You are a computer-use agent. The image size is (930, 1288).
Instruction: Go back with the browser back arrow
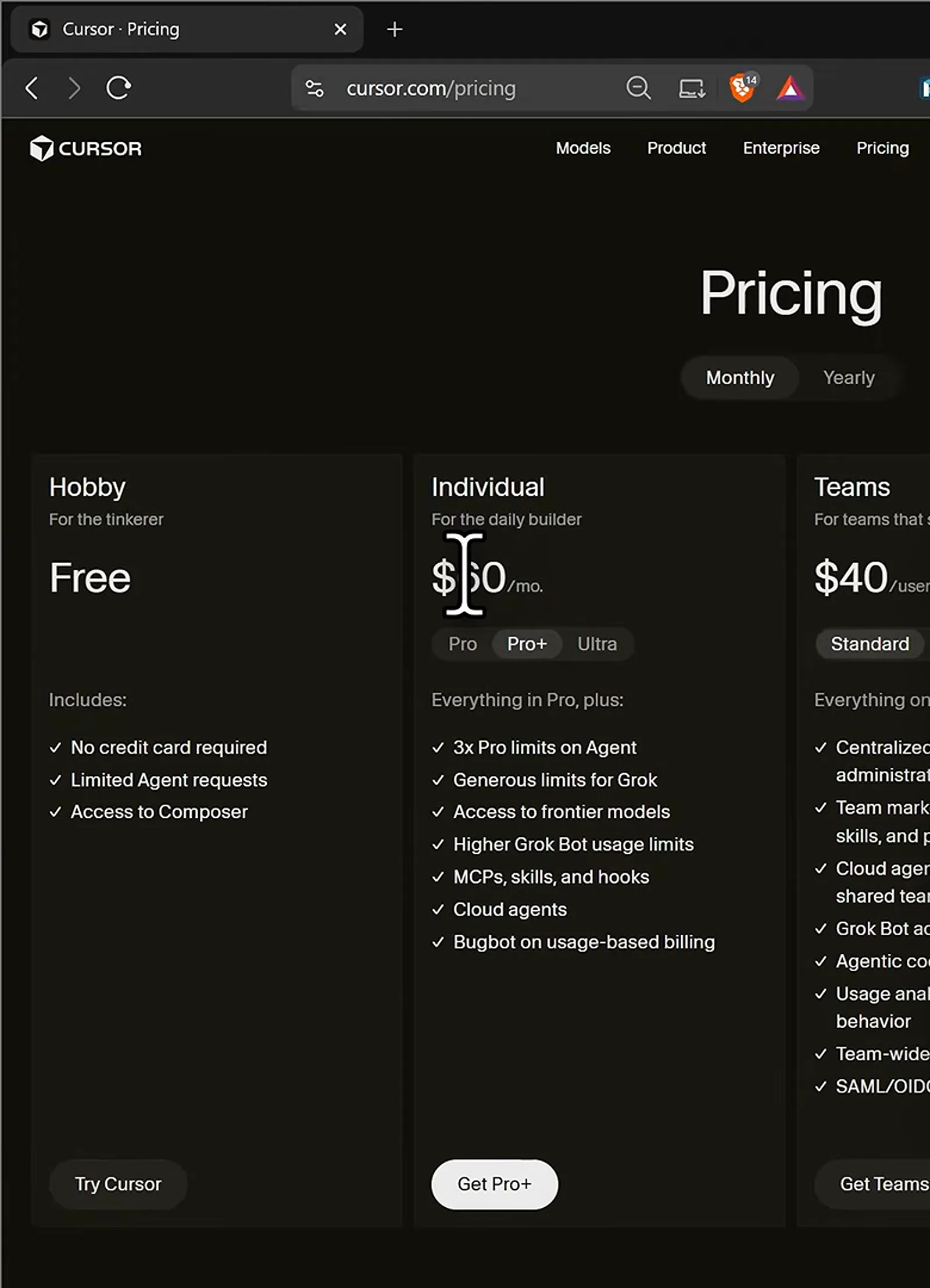point(32,88)
